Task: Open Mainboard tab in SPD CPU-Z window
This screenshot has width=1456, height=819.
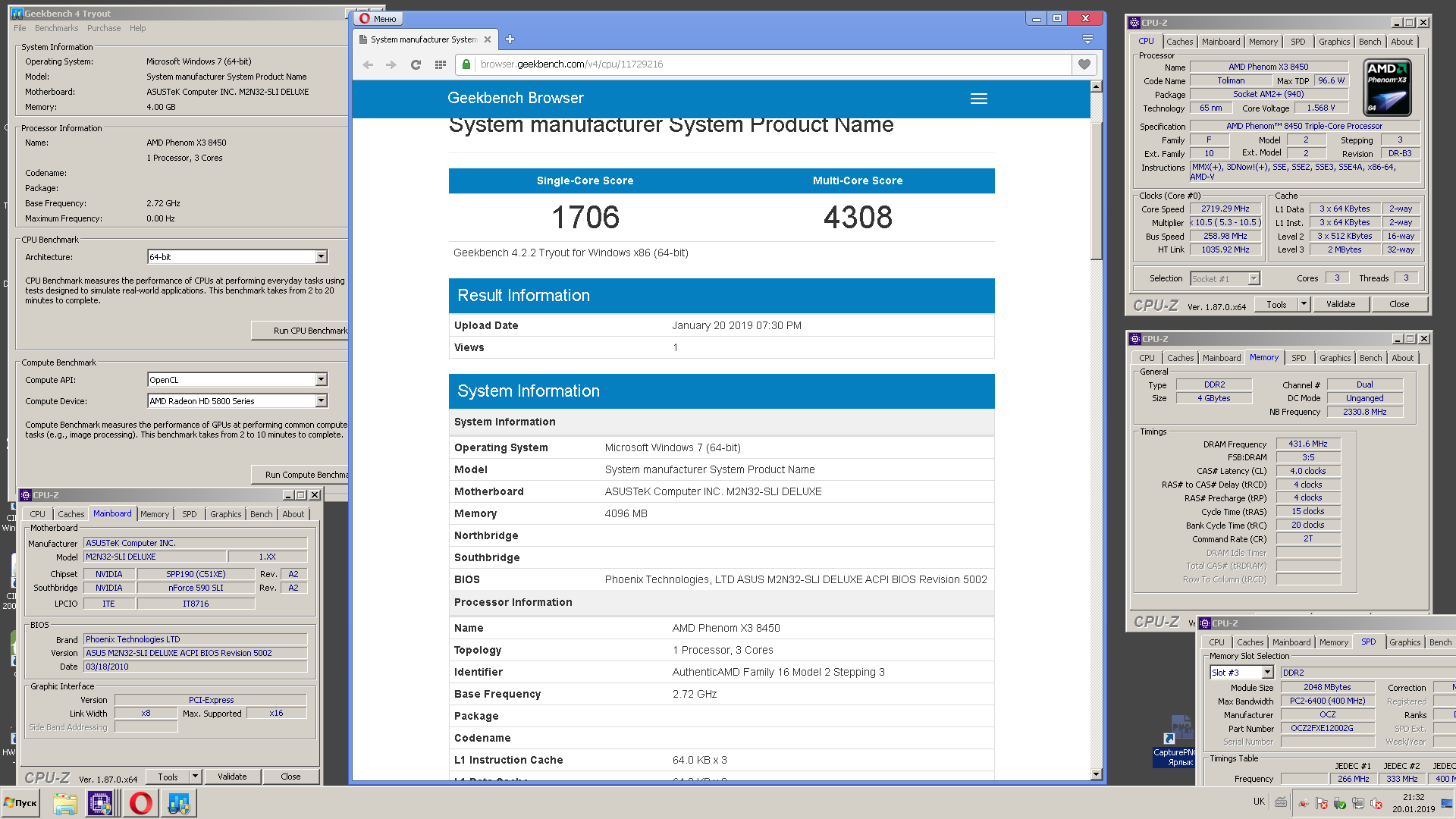Action: pyautogui.click(x=1291, y=642)
